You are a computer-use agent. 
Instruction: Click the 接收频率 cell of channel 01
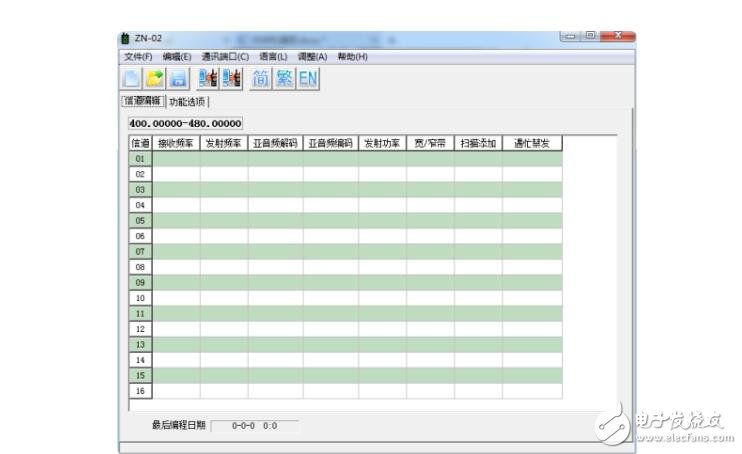click(x=176, y=158)
